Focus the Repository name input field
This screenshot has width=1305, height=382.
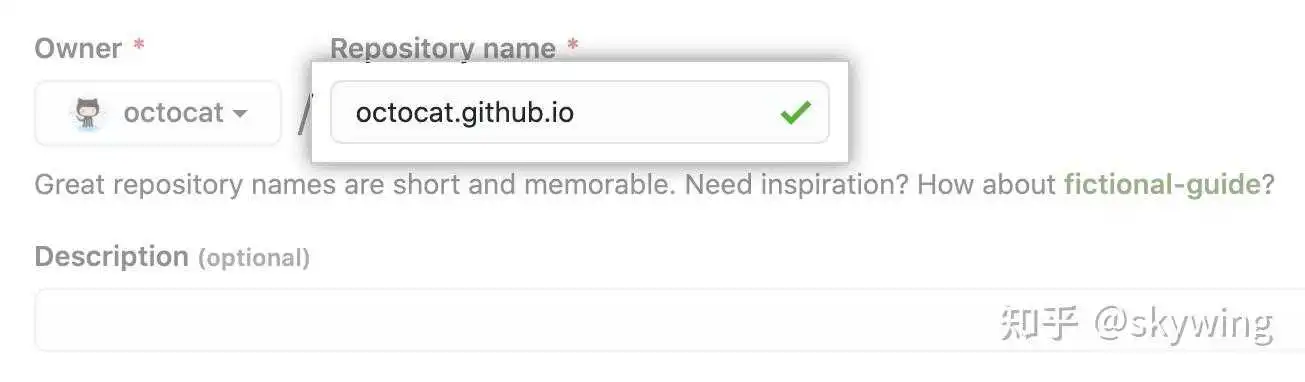[x=580, y=112]
